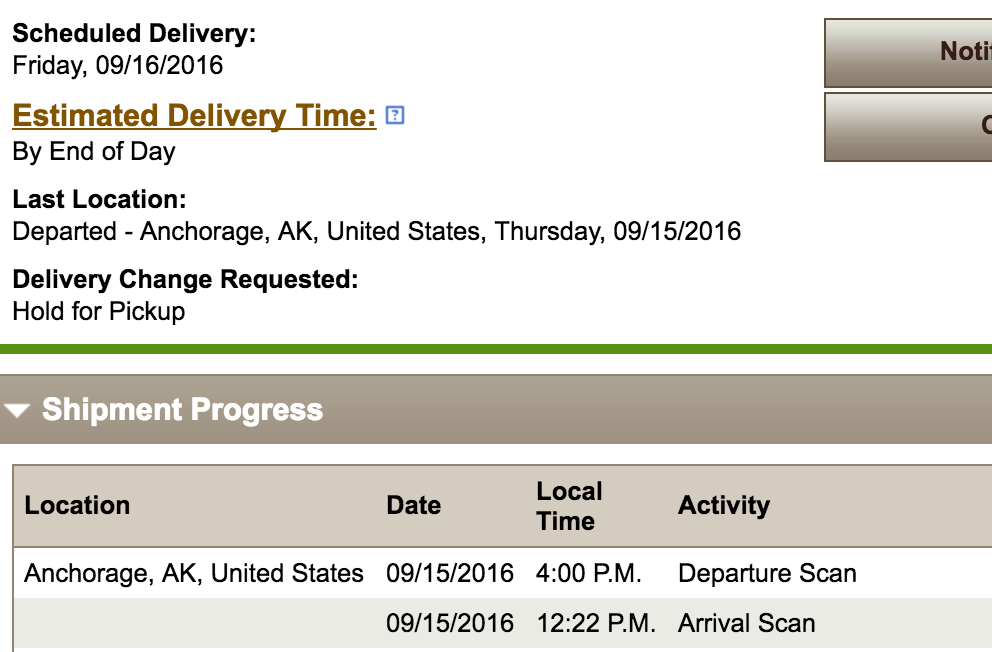Image resolution: width=992 pixels, height=652 pixels.
Task: Open the Estimated Delivery Time link
Action: click(x=194, y=116)
